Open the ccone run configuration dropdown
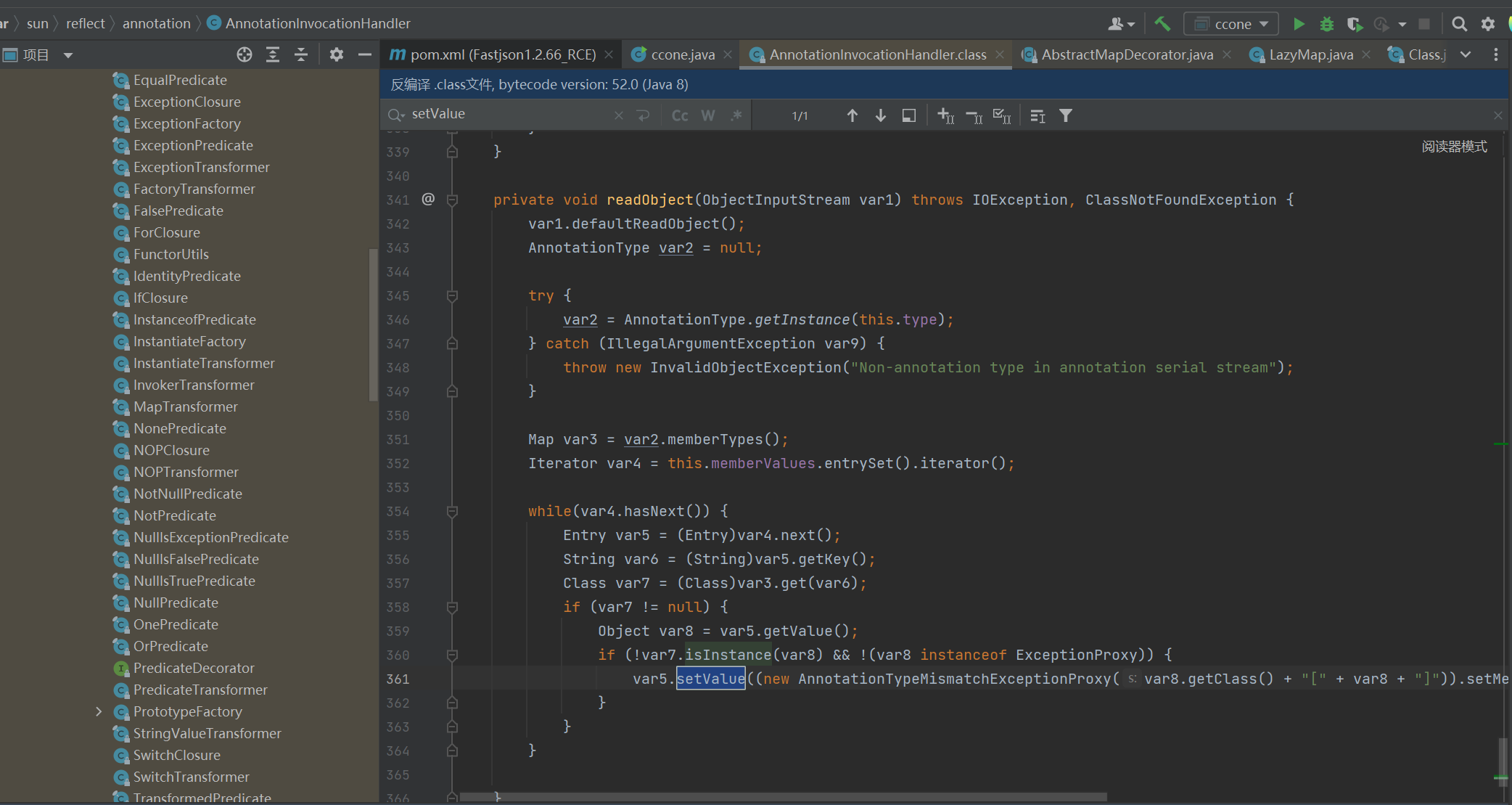This screenshot has height=805, width=1512. (1230, 24)
